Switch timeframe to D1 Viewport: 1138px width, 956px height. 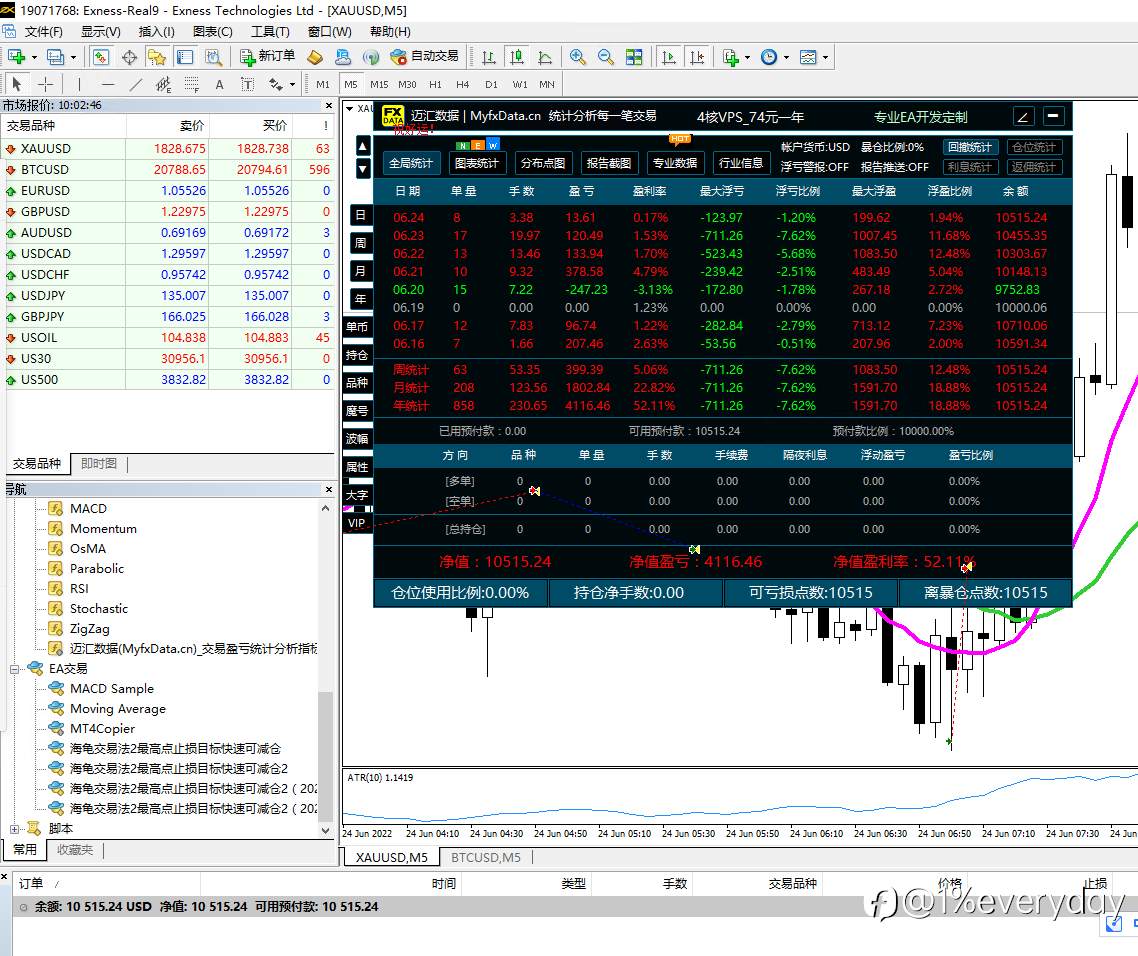click(491, 84)
